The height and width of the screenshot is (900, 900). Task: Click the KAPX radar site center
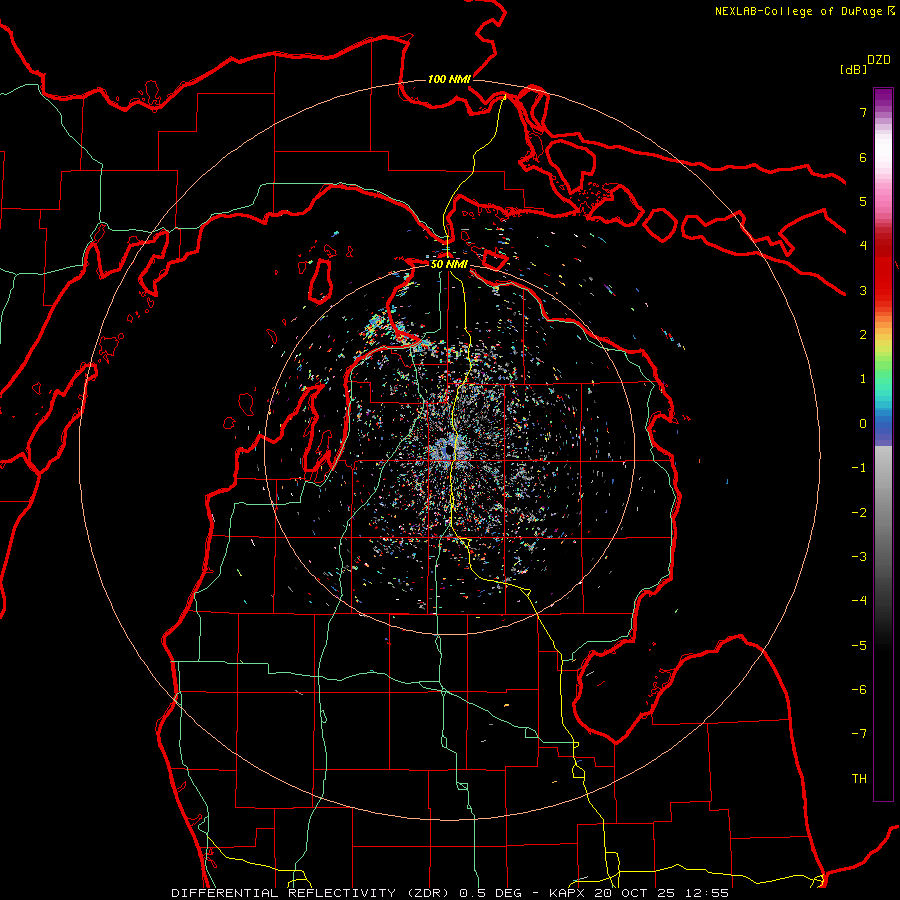click(x=449, y=451)
